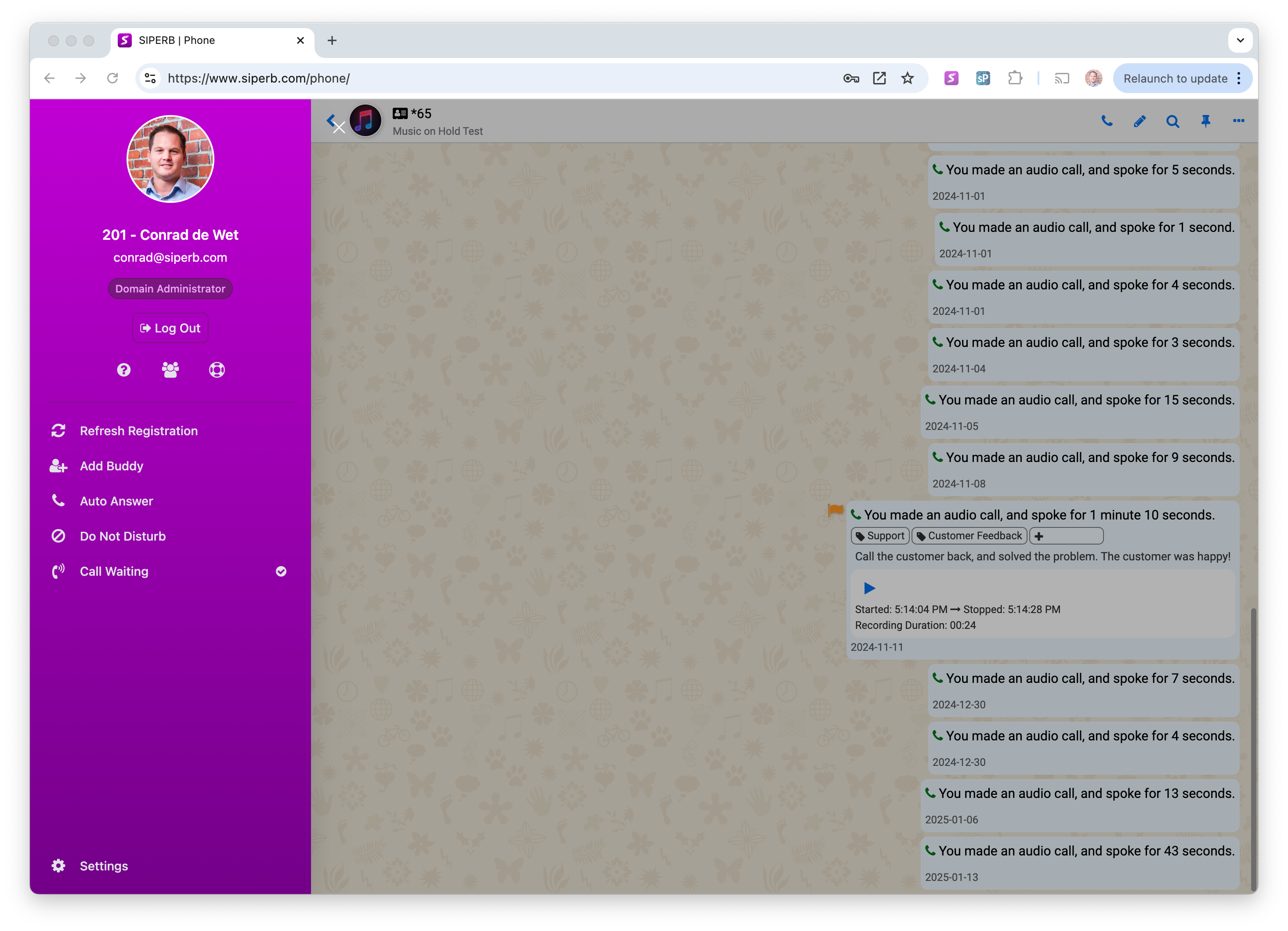This screenshot has height=931, width=1288.
Task: Select the SIPERB | Phone tab
Action: pos(212,41)
